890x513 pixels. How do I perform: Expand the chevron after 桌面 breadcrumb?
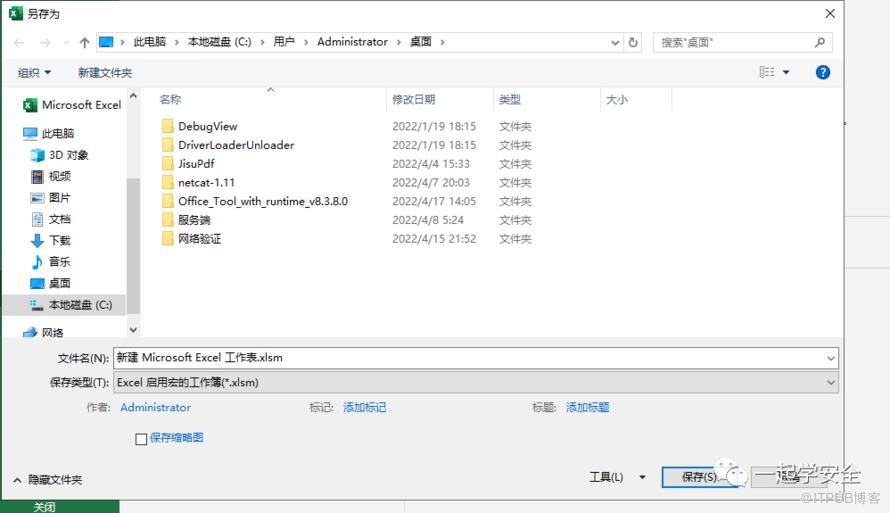(442, 43)
